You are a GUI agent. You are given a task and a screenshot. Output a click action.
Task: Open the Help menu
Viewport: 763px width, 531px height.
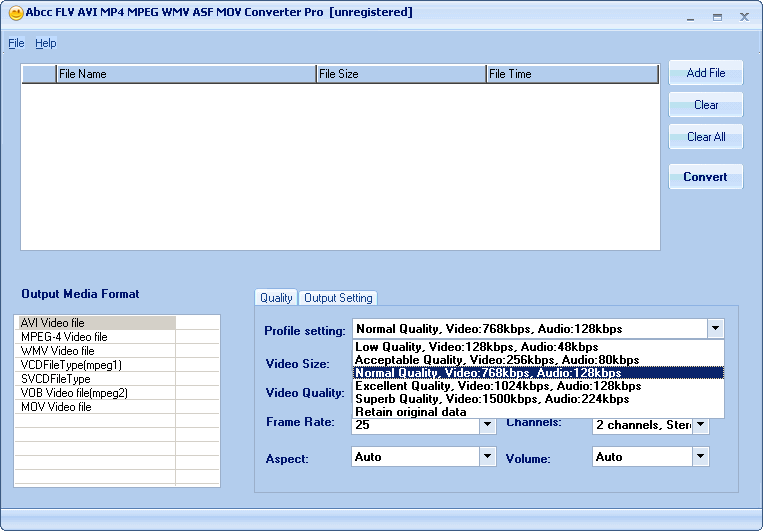click(46, 43)
